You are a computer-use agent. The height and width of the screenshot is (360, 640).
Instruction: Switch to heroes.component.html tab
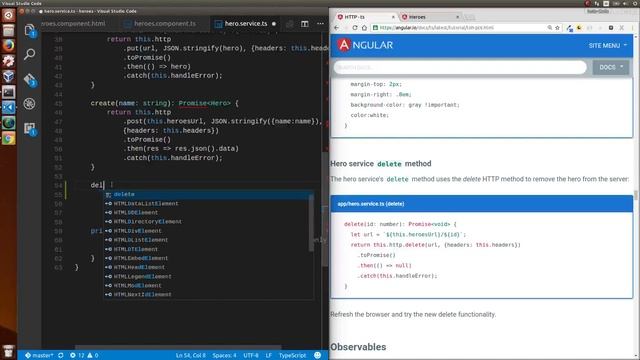pos(73,24)
